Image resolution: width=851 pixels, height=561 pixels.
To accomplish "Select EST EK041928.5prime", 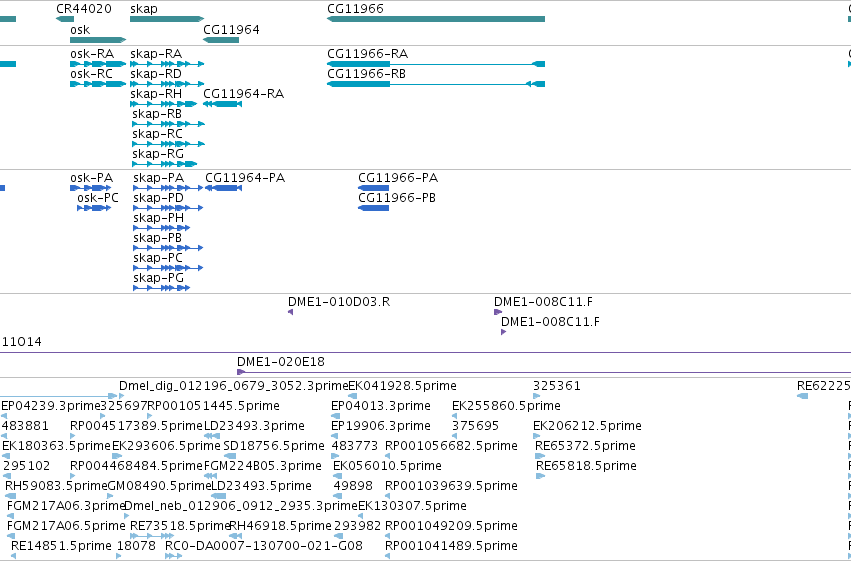I will 353,397.
